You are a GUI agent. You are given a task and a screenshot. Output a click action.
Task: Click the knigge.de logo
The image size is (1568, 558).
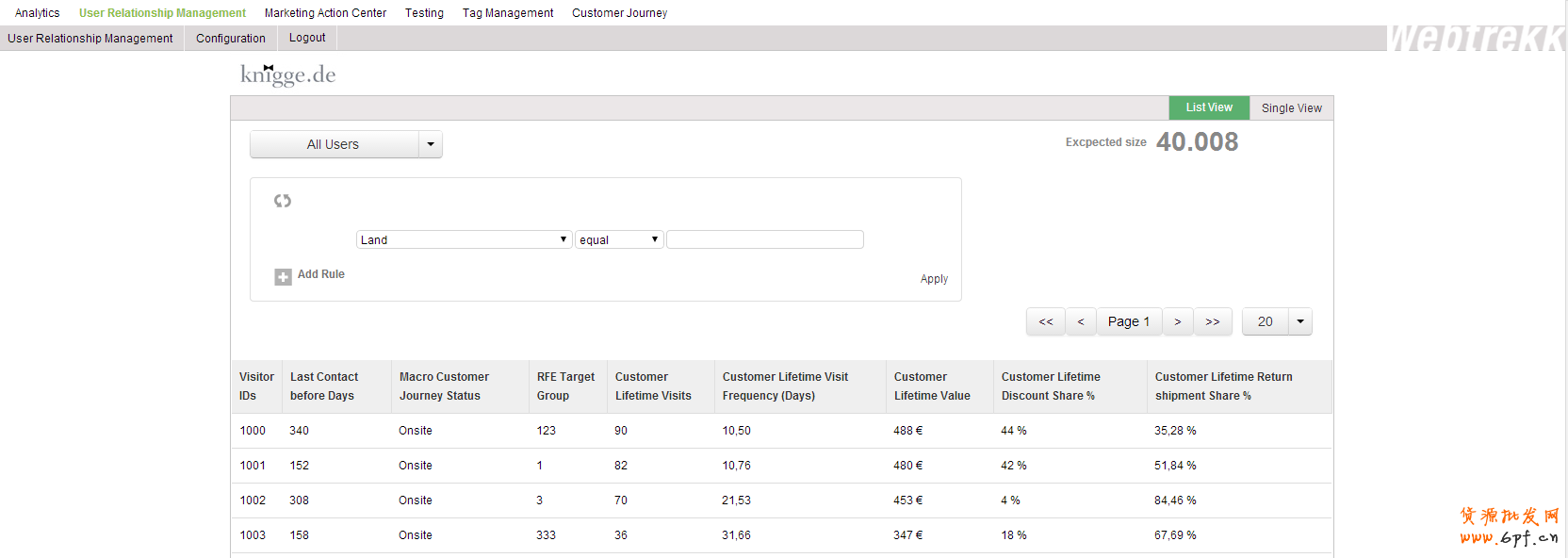[287, 74]
